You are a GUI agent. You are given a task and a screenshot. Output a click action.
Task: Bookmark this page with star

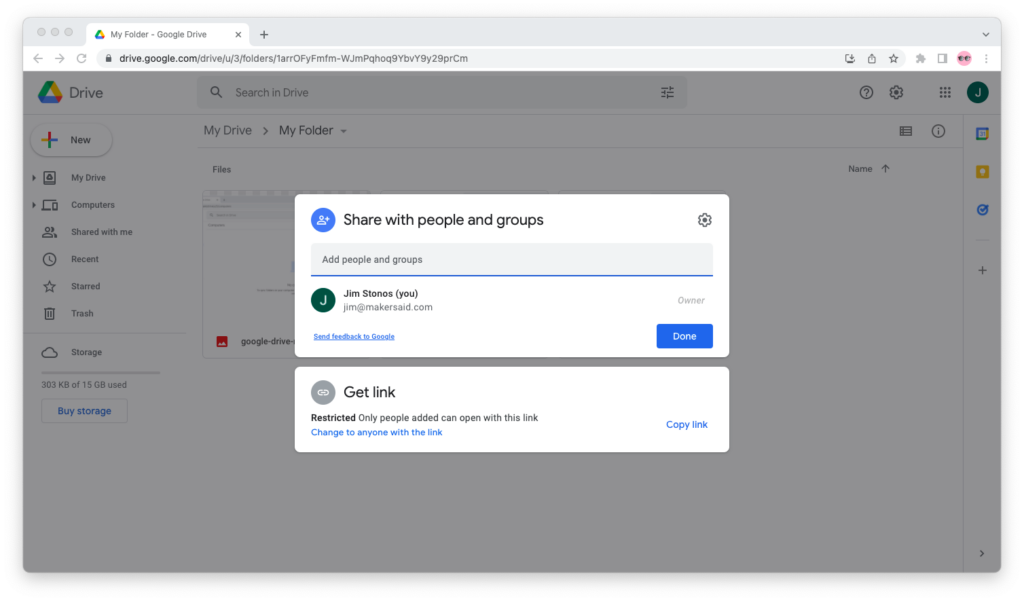[893, 58]
